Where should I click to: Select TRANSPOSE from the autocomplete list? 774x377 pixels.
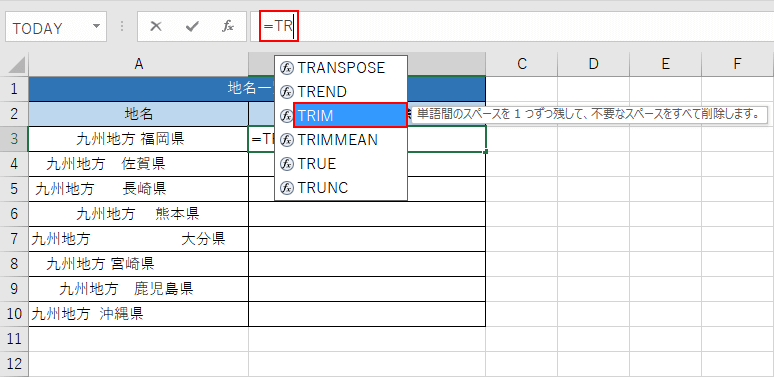341,68
